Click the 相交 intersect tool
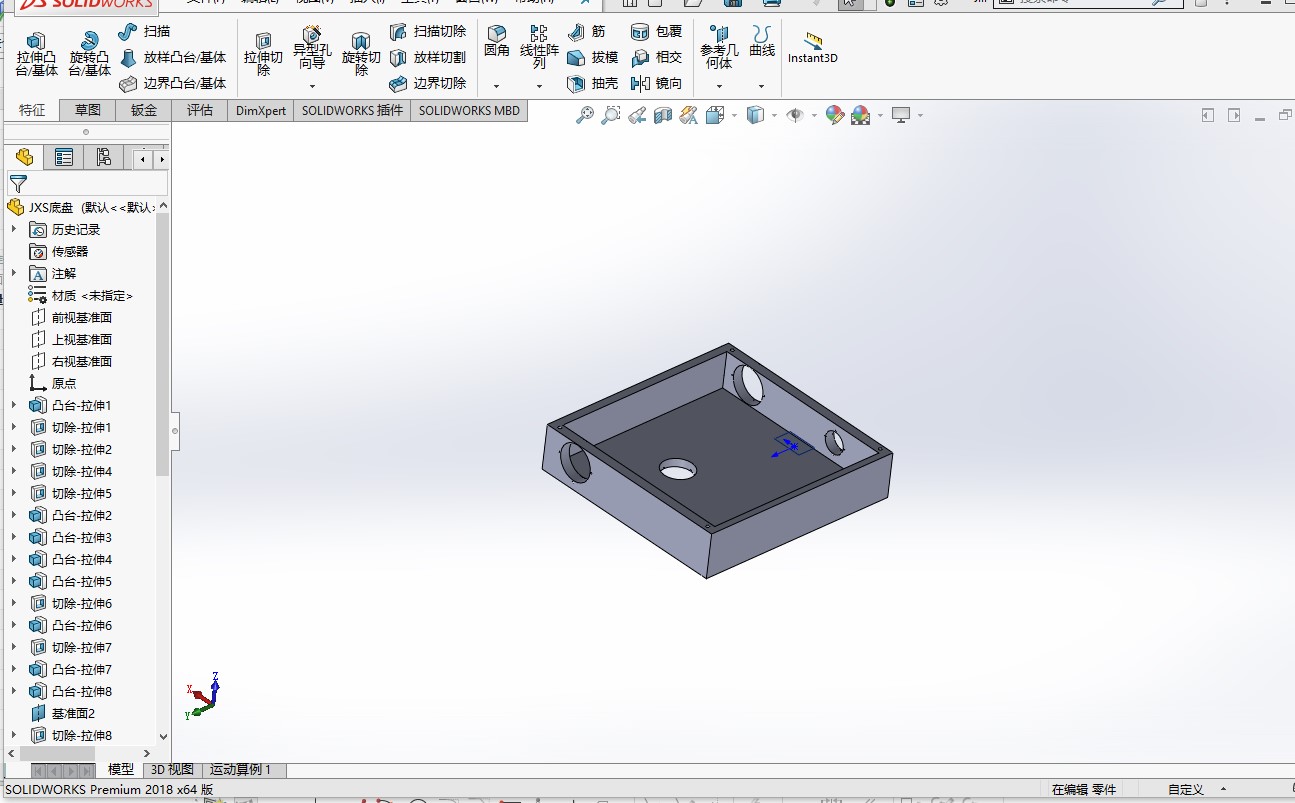 point(656,58)
